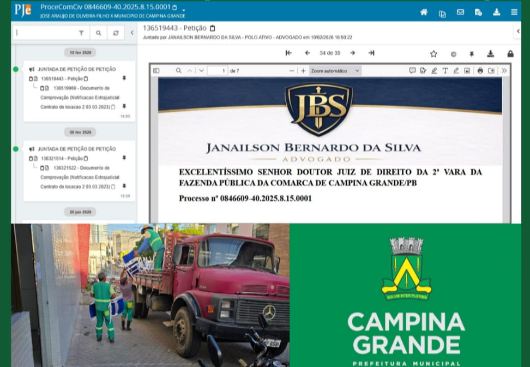This screenshot has width=530, height=367.
Task: Go to previous document arrow
Action: (307, 53)
